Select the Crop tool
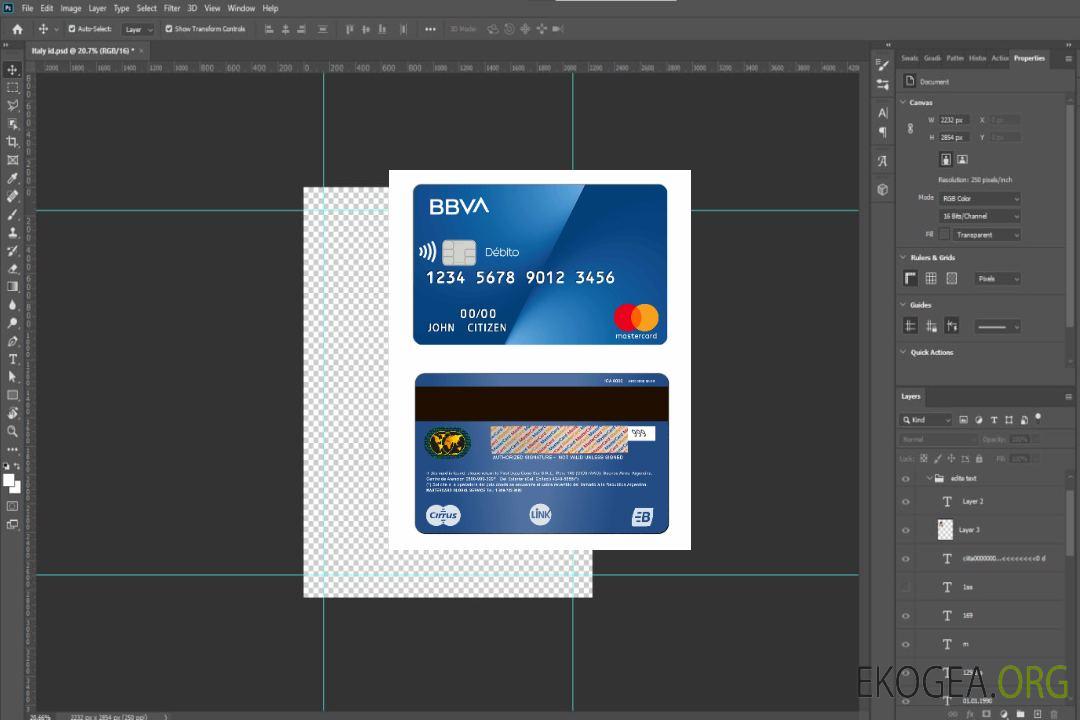 pos(12,142)
